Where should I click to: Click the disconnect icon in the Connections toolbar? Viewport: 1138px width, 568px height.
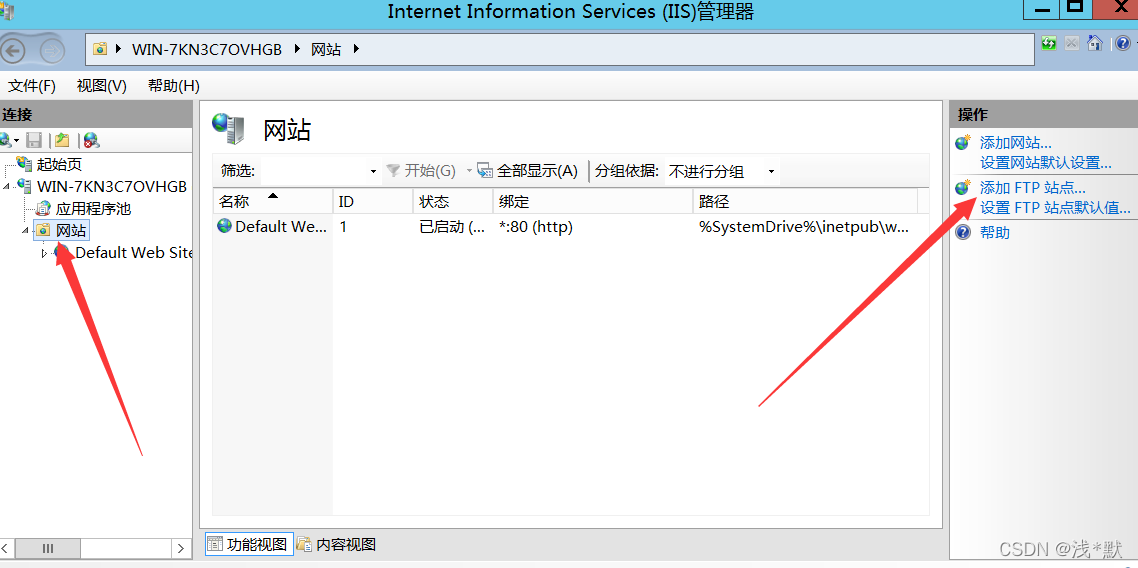pyautogui.click(x=91, y=140)
